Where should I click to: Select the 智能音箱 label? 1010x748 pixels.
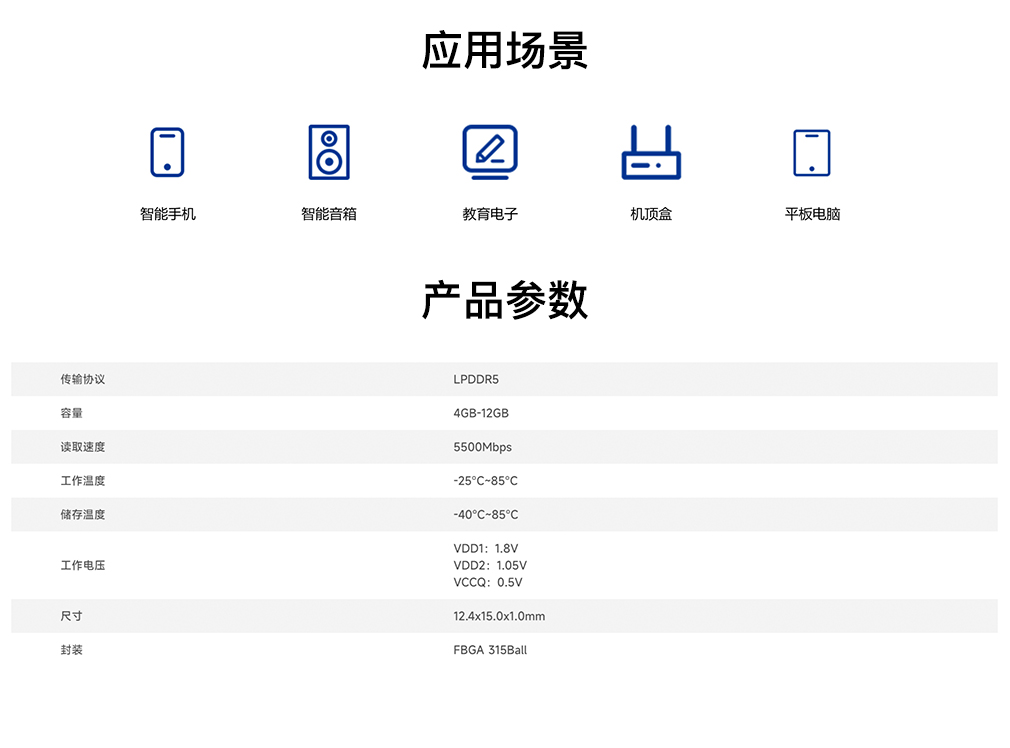click(329, 214)
